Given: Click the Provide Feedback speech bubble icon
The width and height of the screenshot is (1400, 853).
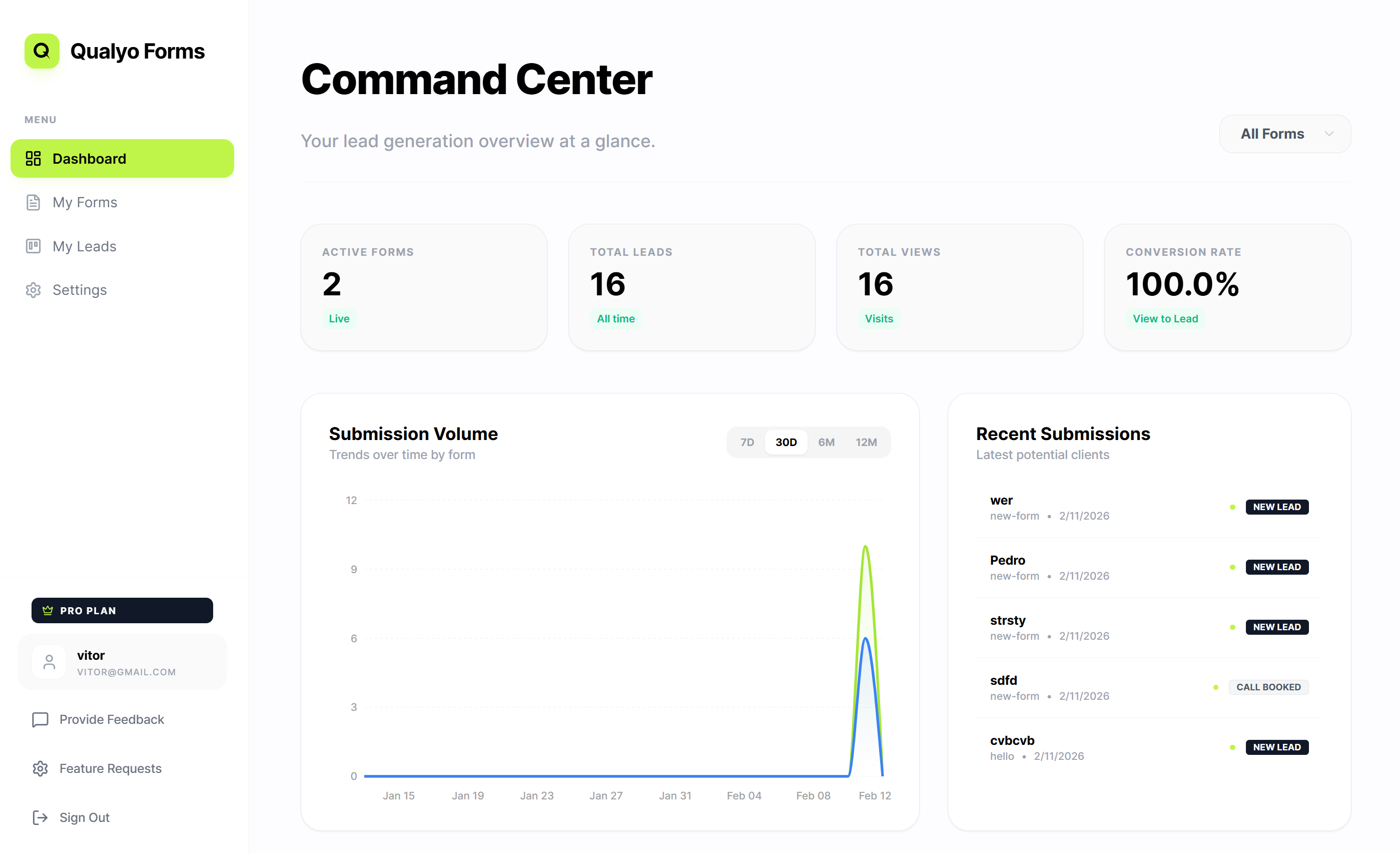Looking at the screenshot, I should (39, 719).
